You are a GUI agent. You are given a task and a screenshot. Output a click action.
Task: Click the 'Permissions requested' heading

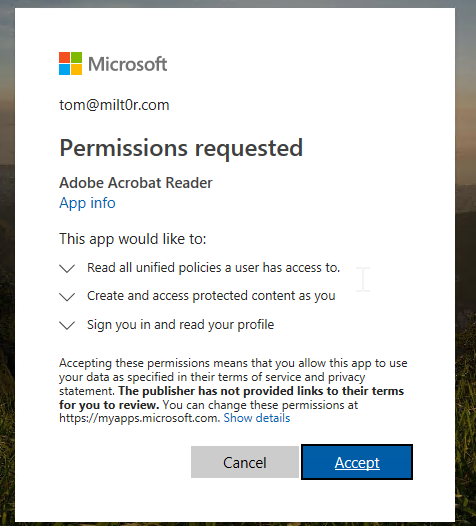point(181,148)
